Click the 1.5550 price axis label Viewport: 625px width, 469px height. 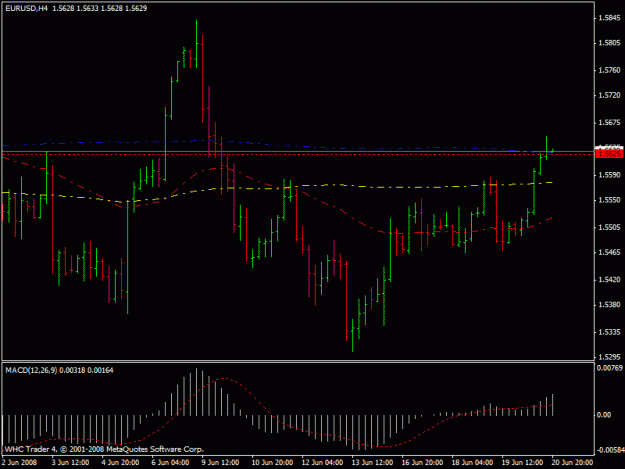pos(609,200)
